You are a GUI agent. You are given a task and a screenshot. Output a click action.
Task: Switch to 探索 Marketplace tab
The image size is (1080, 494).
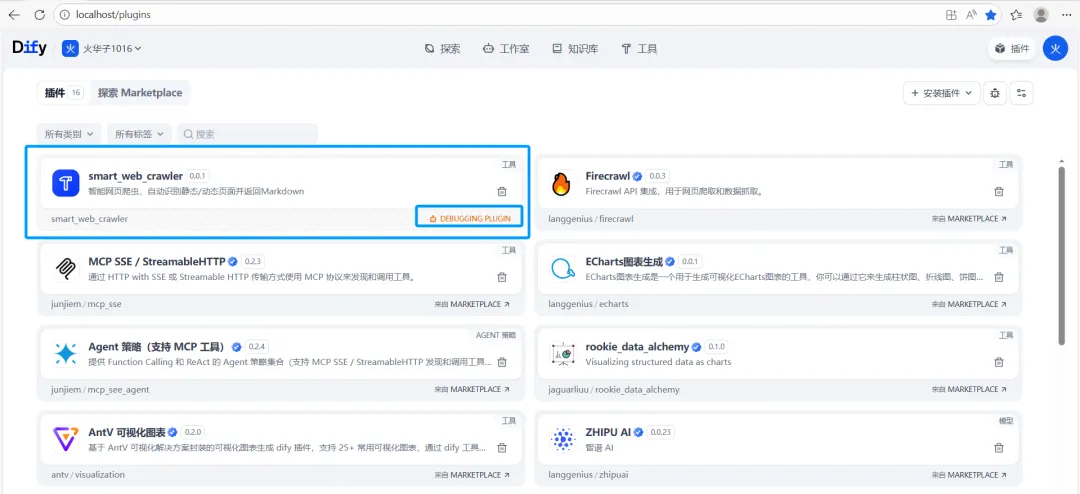coord(140,93)
